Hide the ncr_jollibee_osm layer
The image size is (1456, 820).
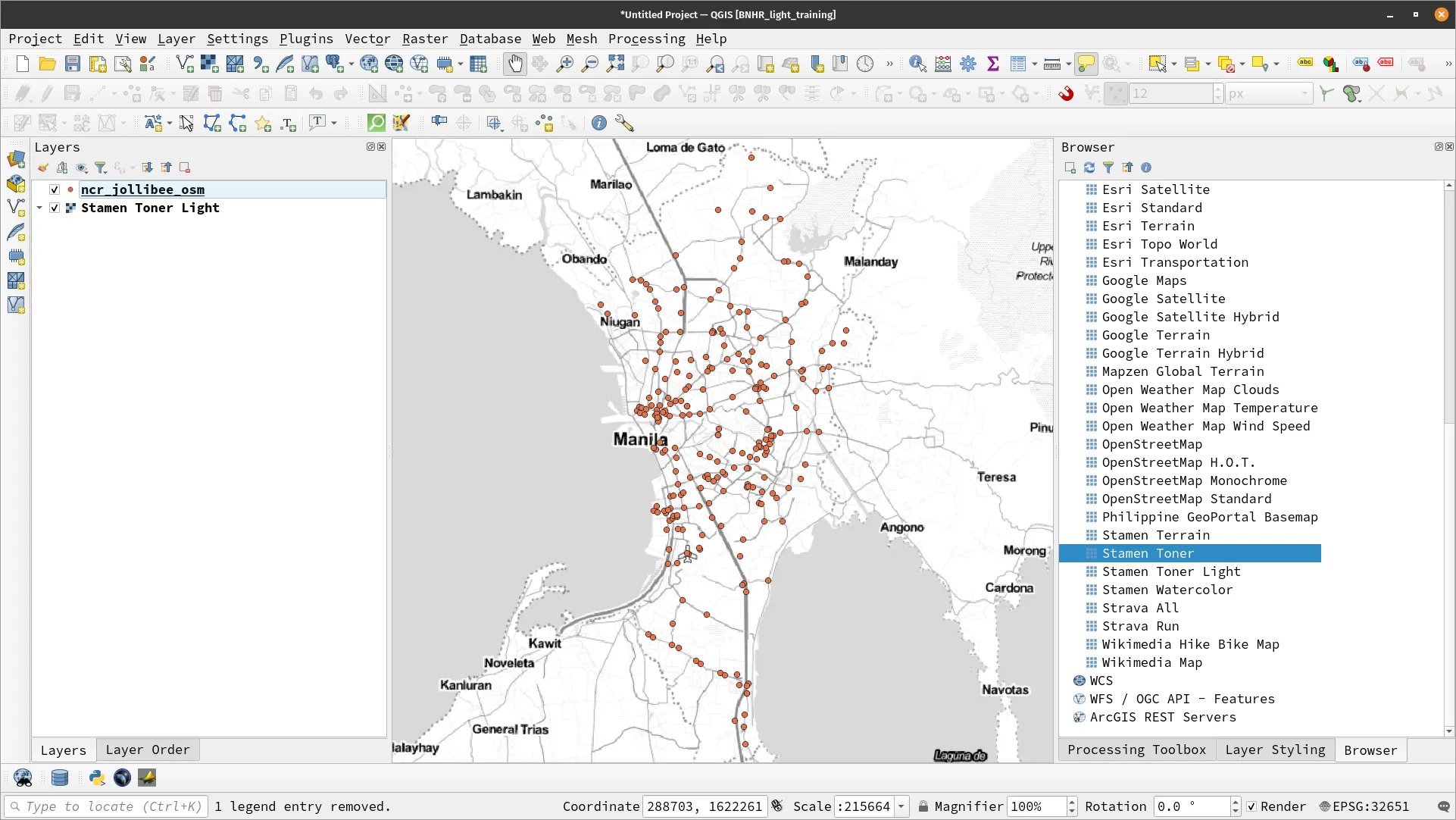(54, 189)
